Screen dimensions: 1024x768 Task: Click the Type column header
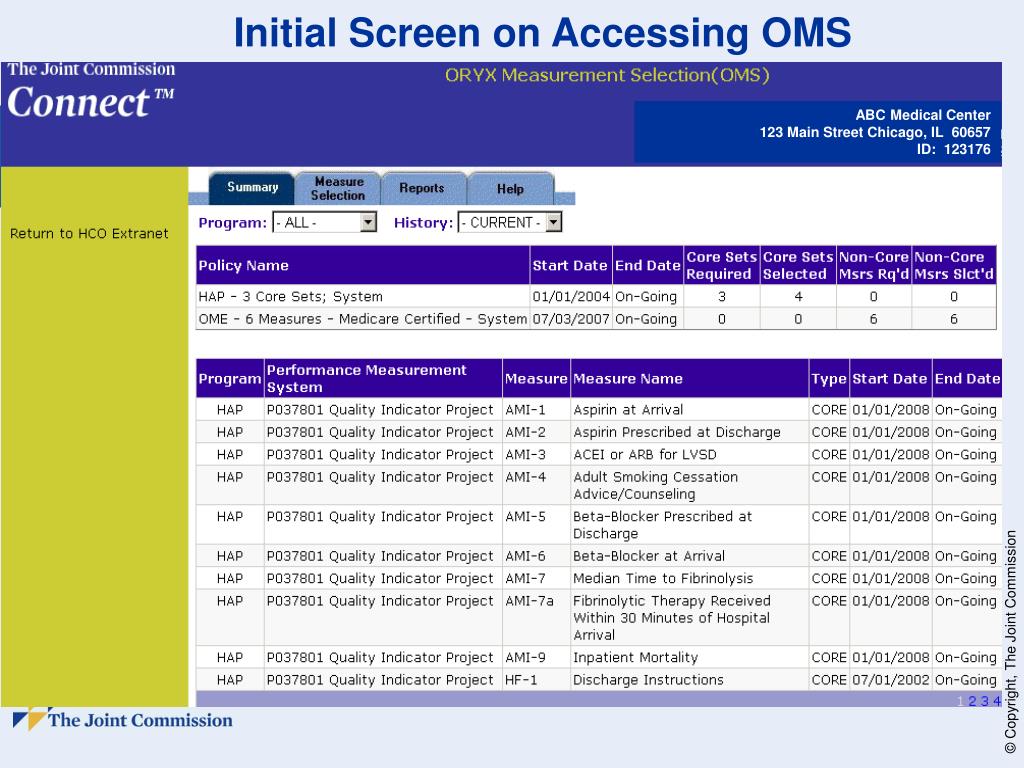(x=829, y=379)
